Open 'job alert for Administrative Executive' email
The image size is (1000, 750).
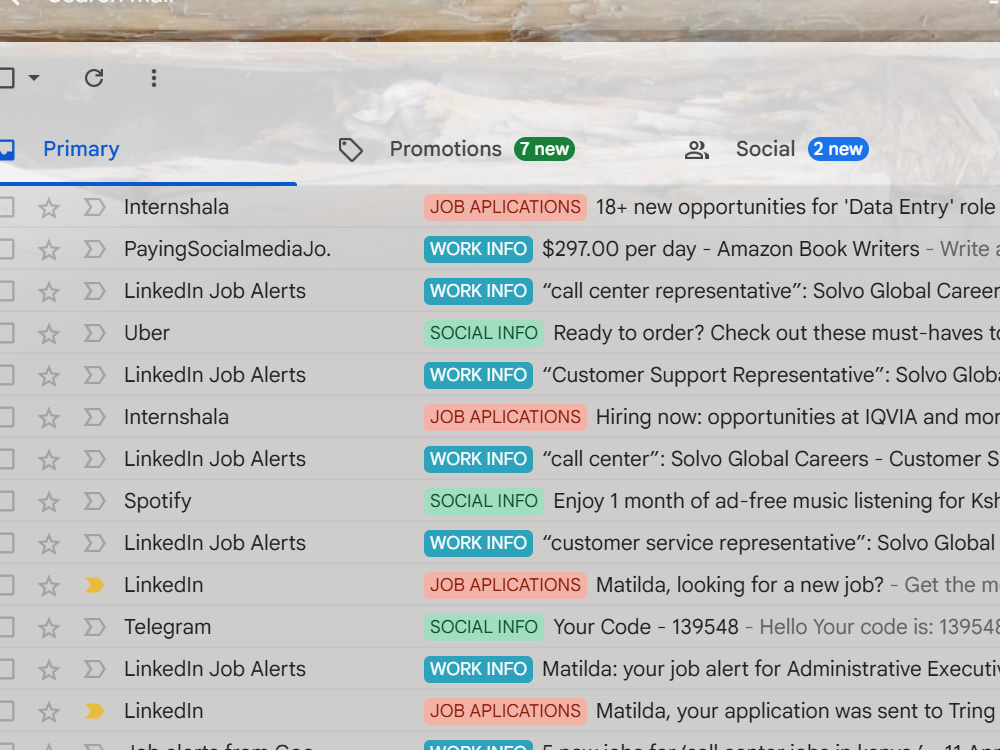[770, 670]
